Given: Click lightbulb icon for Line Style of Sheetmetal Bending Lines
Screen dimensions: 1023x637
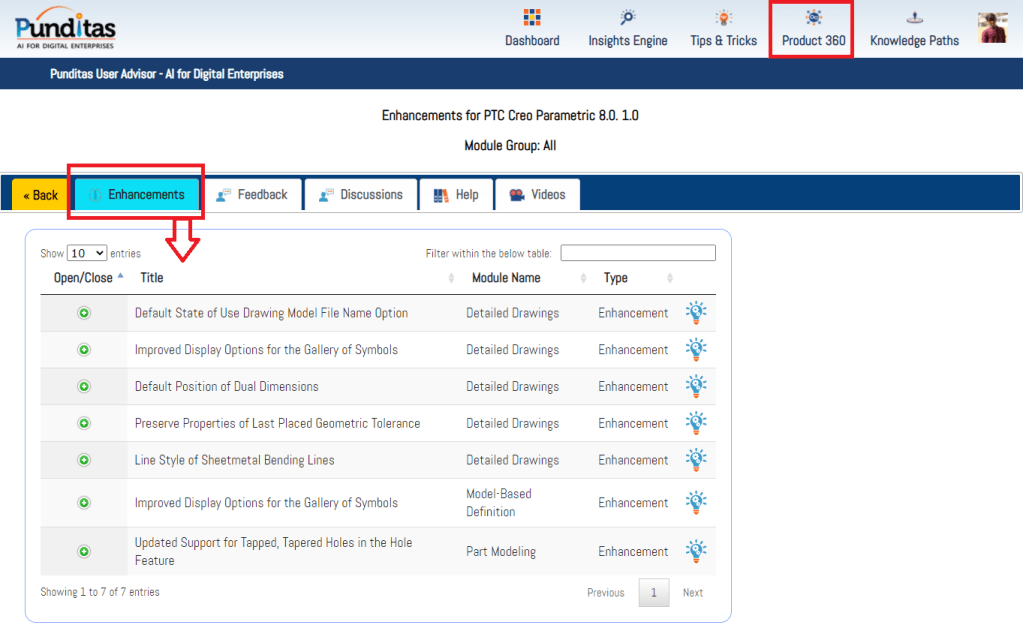Looking at the screenshot, I should point(696,460).
